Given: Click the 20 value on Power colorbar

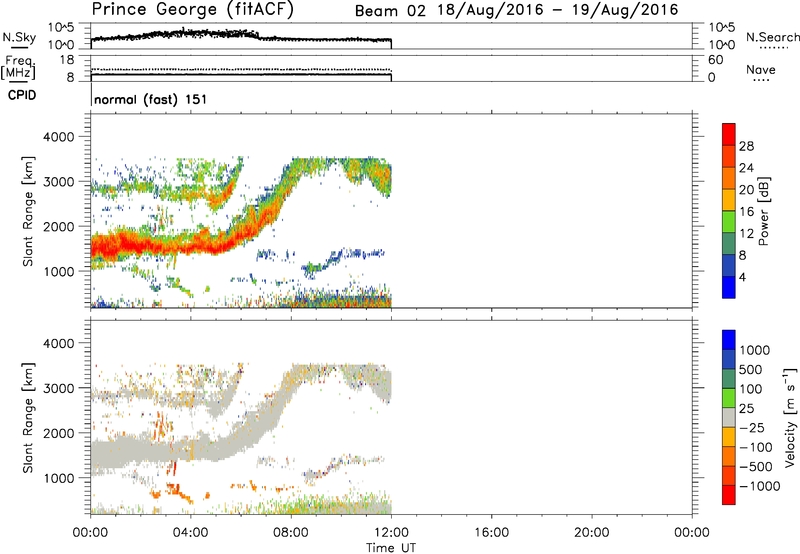Looking at the screenshot, I should (746, 190).
